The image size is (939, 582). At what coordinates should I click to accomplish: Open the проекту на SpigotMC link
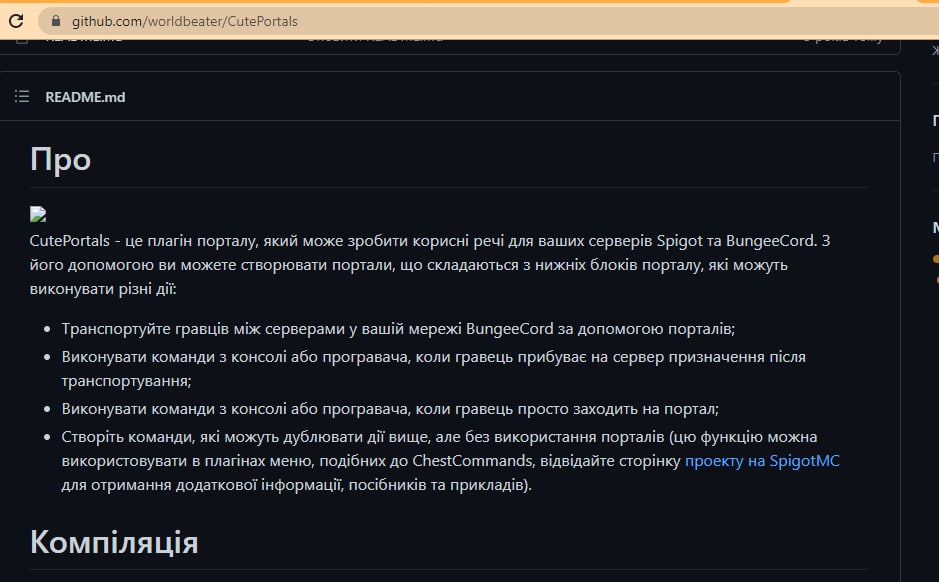(762, 460)
